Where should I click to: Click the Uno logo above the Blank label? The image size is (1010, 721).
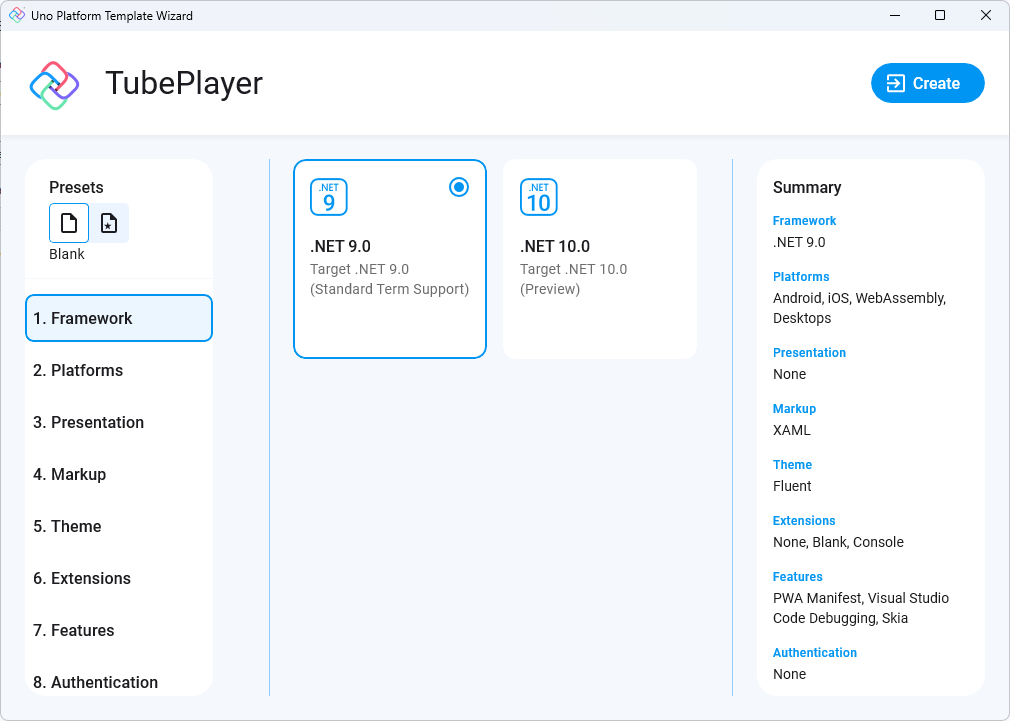tap(68, 222)
